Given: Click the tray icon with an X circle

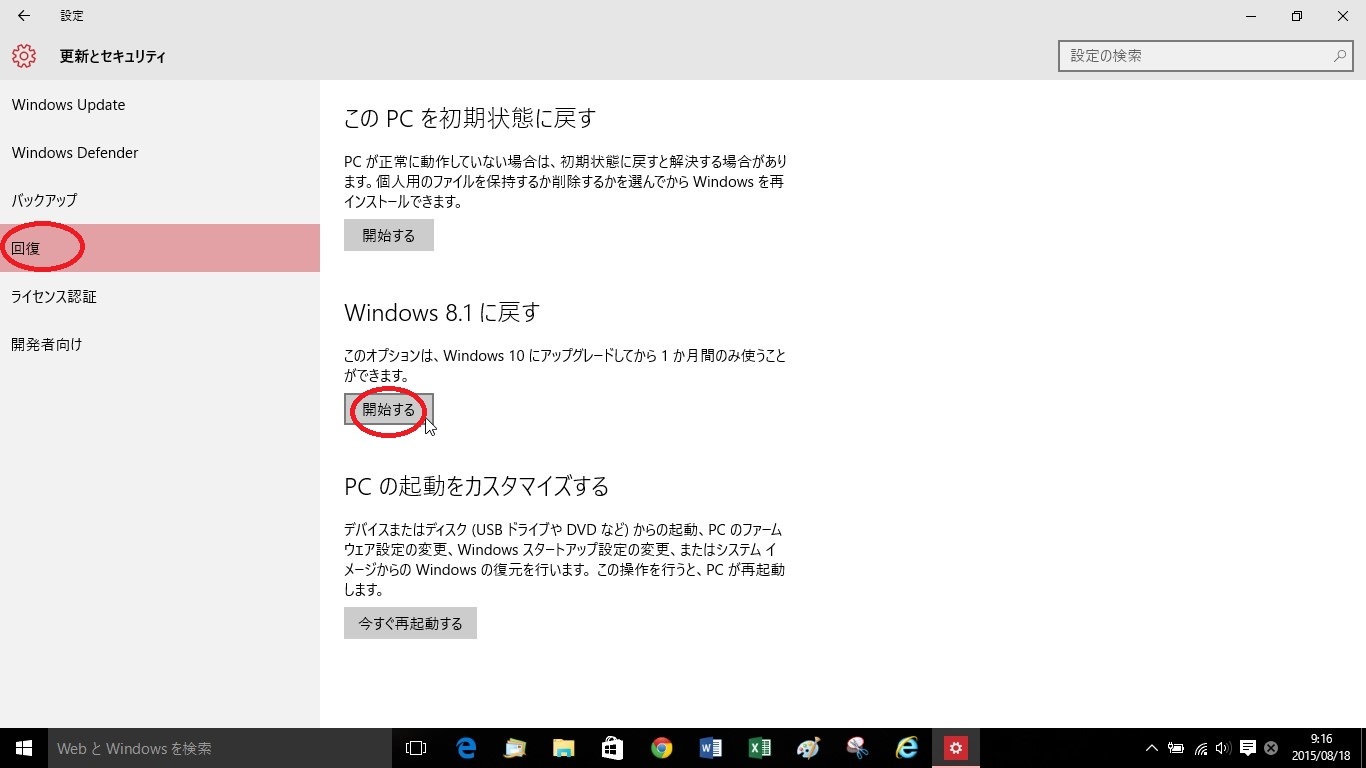Looking at the screenshot, I should pos(1271,748).
